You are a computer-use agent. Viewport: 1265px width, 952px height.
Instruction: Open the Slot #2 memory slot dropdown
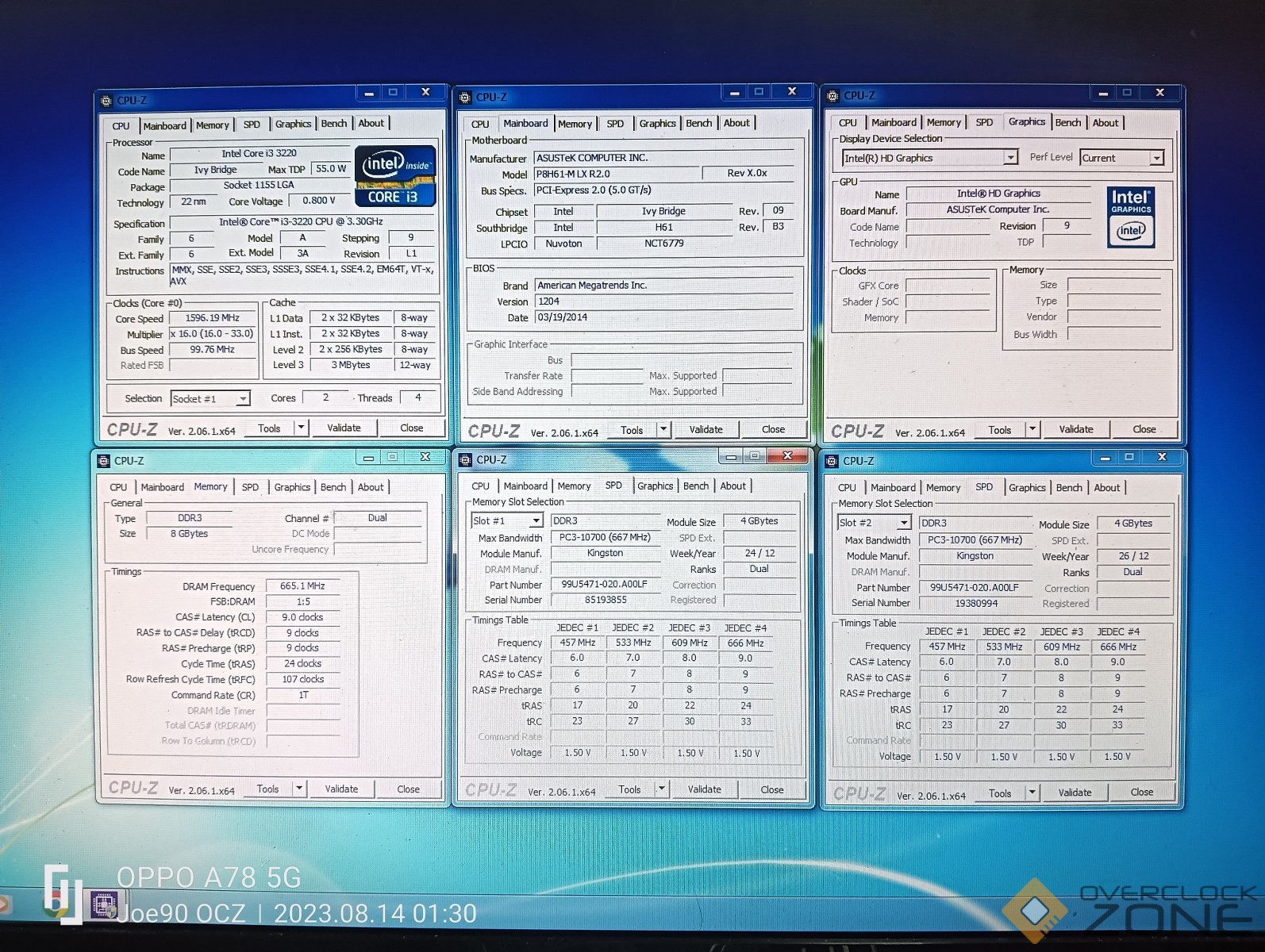(904, 523)
